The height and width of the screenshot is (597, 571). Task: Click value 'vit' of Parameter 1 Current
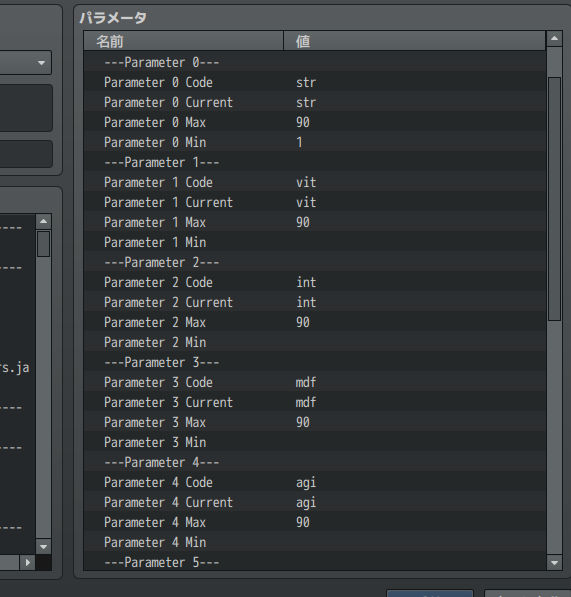[x=306, y=202]
